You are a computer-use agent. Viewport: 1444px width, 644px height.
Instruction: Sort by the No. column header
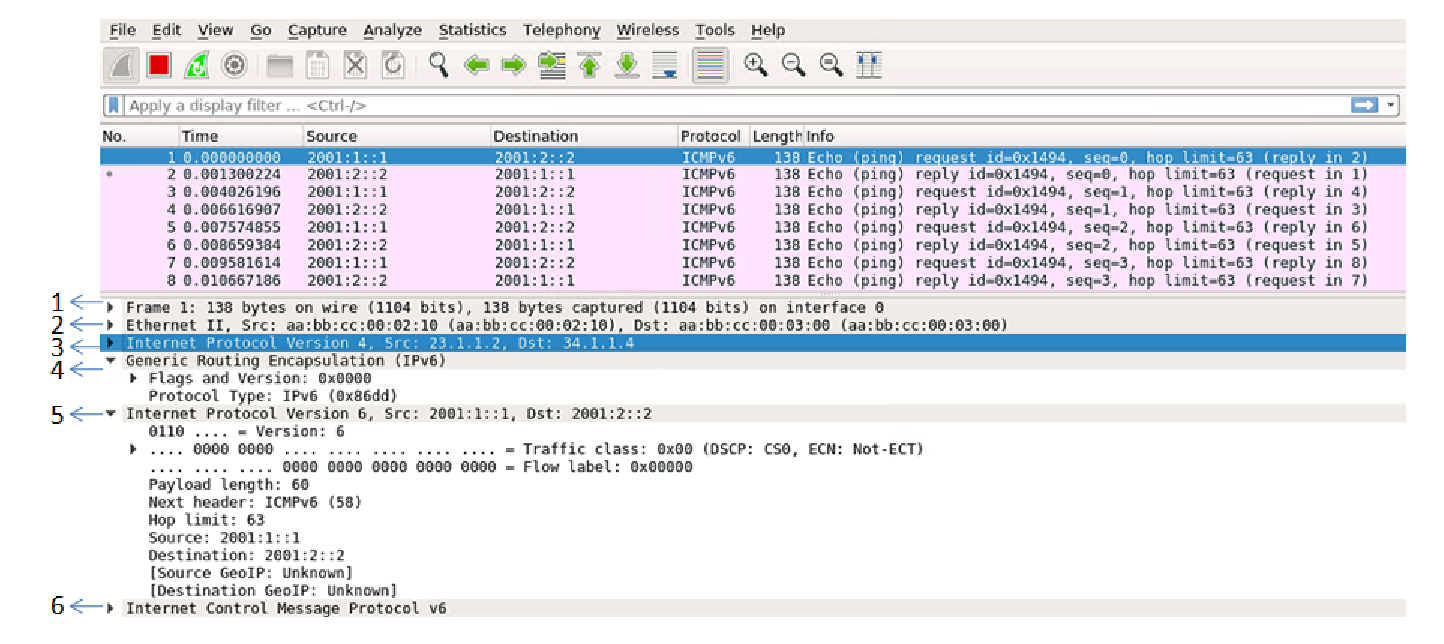tap(139, 136)
